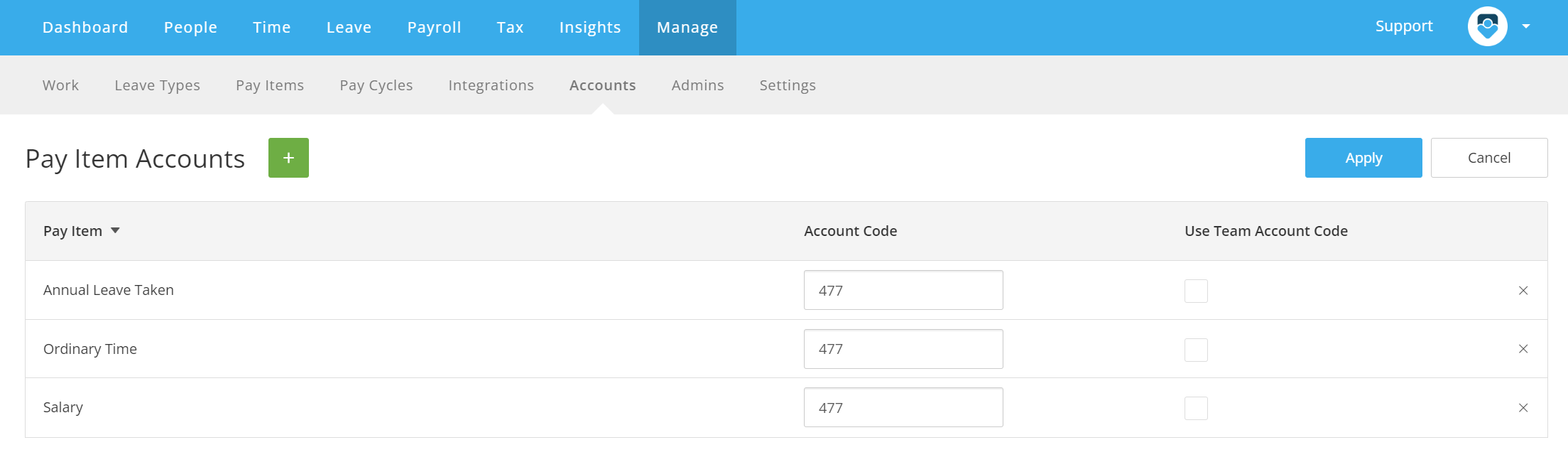This screenshot has height=462, width=1568.
Task: Tick team account code for Ordinary Time
Action: point(1196,350)
